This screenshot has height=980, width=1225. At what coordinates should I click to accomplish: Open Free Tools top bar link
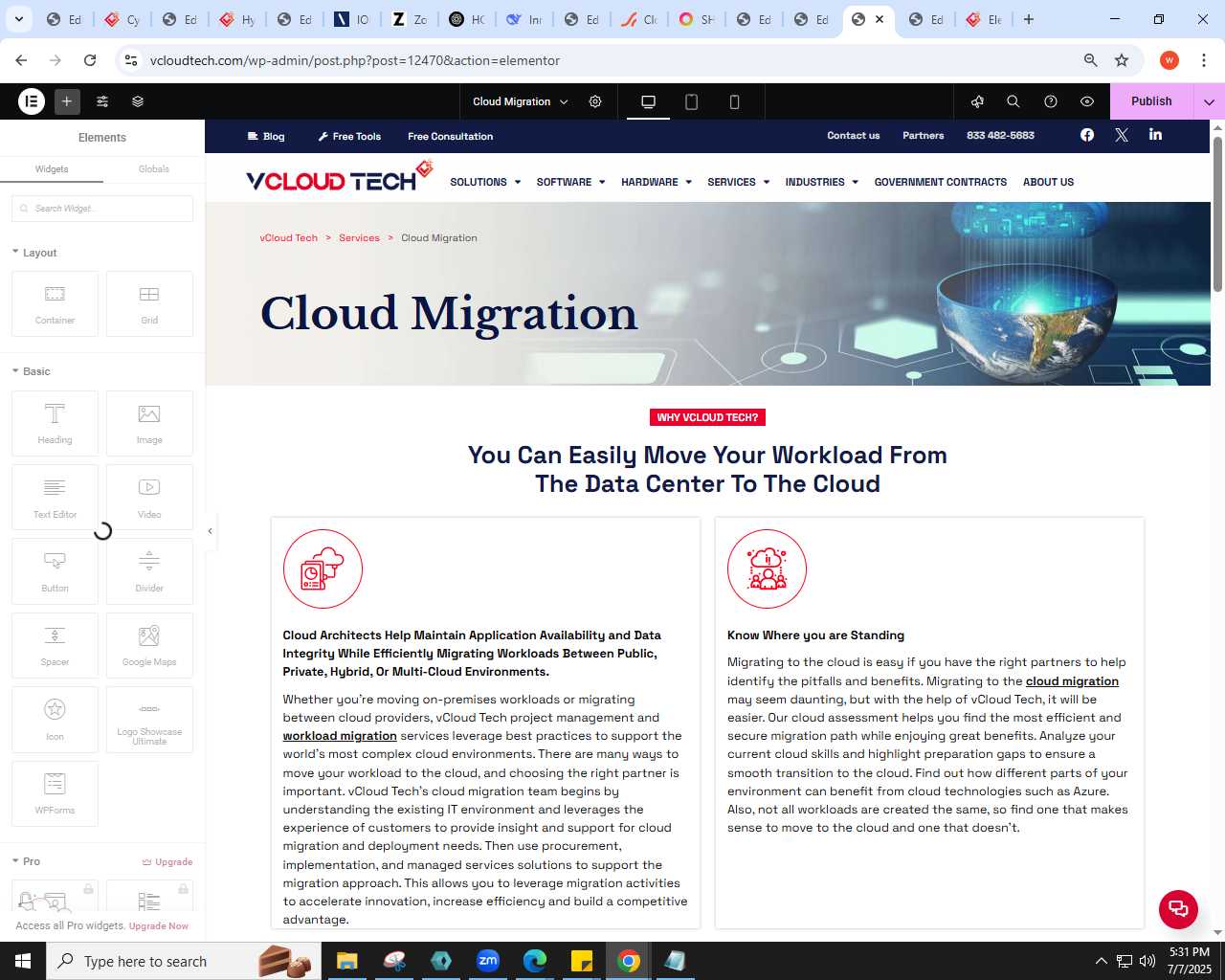coord(349,136)
